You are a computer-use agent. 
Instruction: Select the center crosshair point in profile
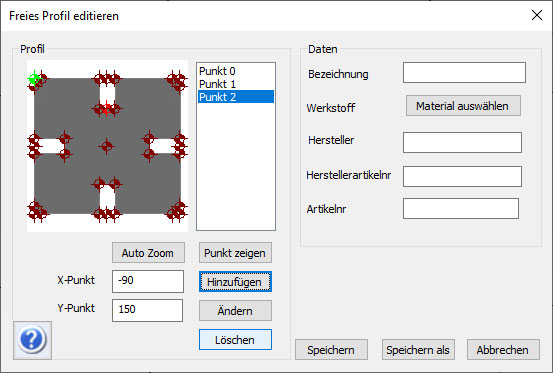(107, 146)
